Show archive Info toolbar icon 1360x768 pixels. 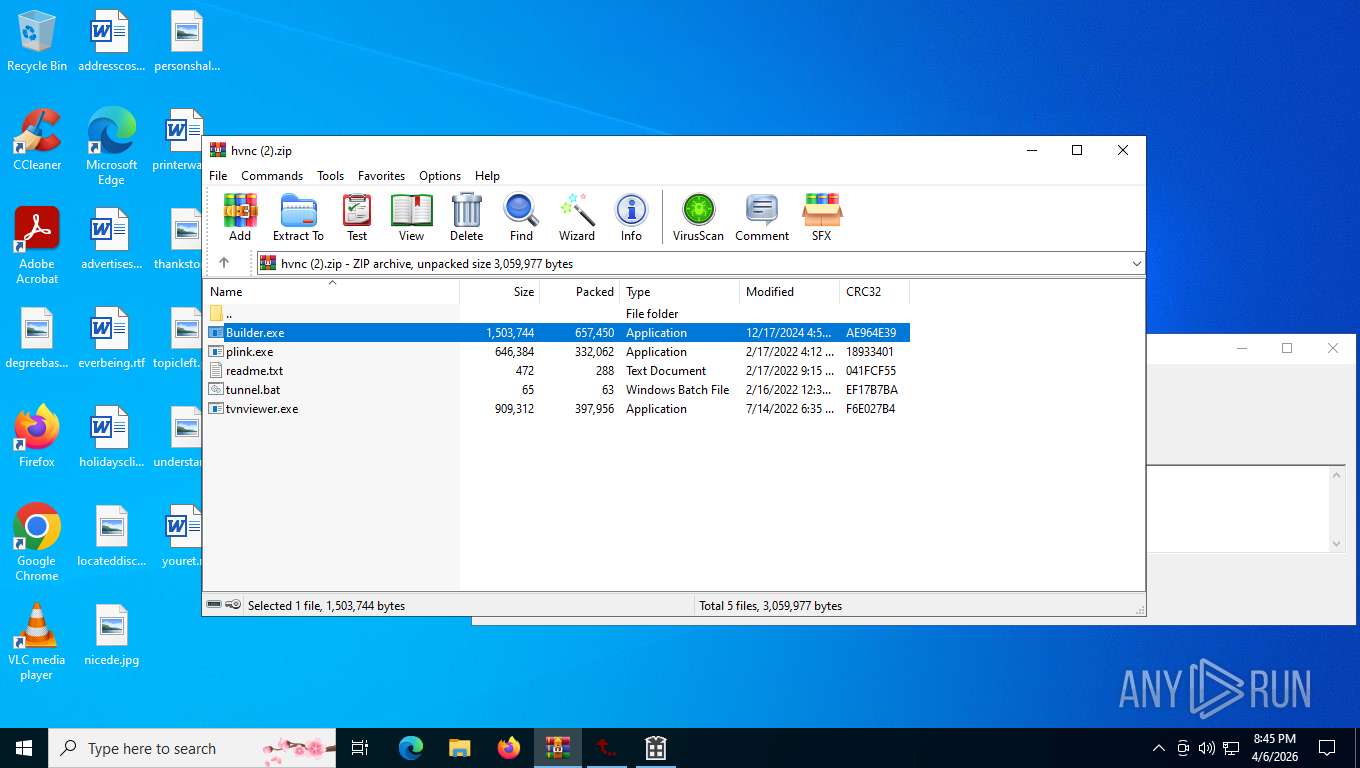click(631, 217)
